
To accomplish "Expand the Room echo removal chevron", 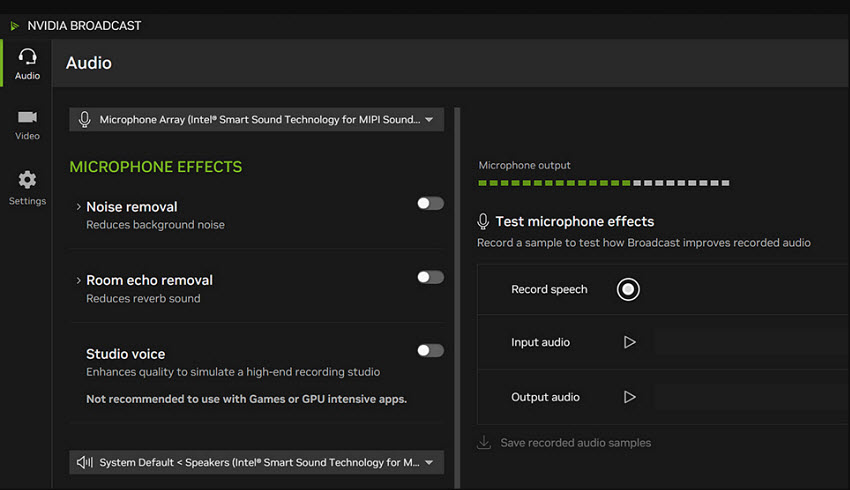I will coord(79,280).
